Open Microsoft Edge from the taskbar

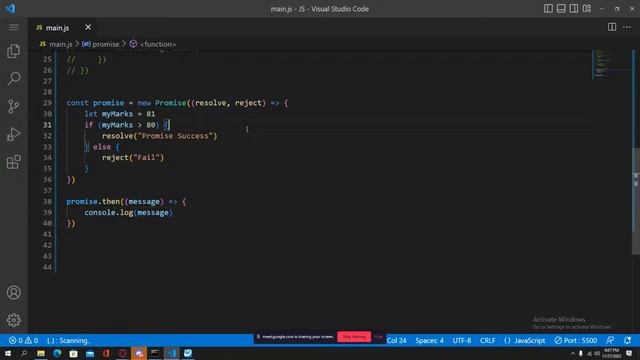(x=57, y=353)
